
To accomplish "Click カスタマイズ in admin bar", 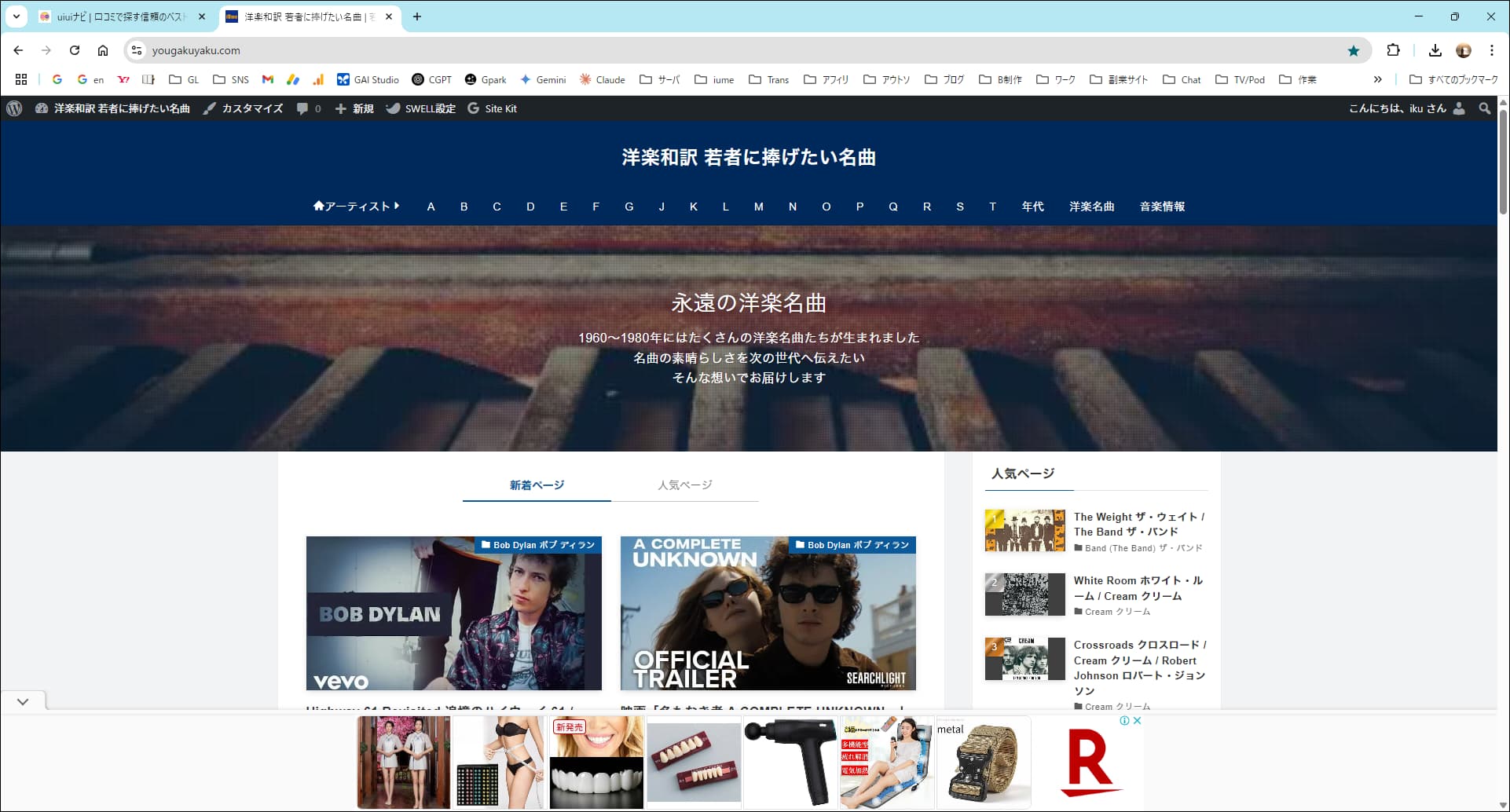I will click(x=244, y=108).
